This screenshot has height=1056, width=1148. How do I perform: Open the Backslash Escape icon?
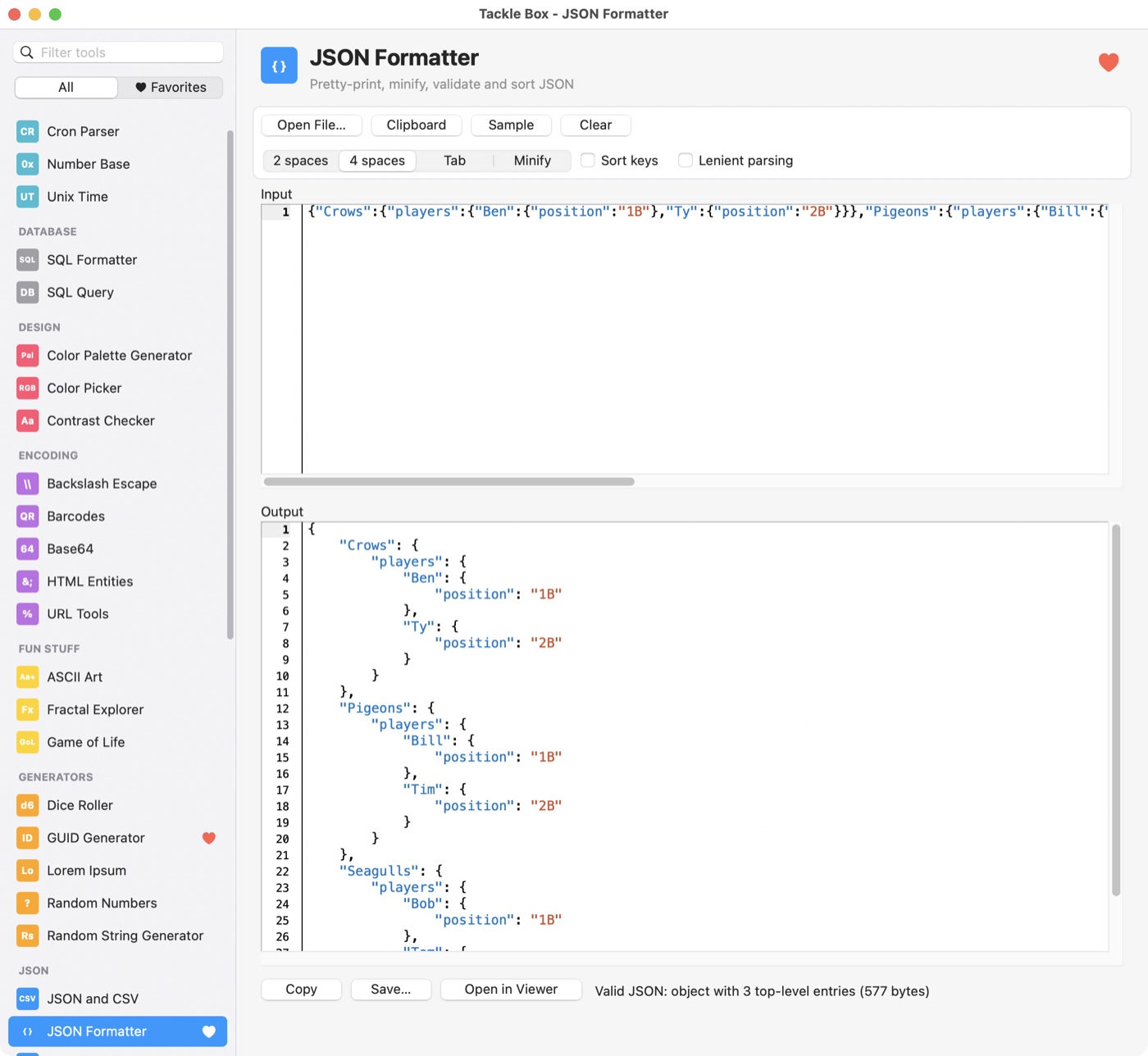pyautogui.click(x=27, y=484)
